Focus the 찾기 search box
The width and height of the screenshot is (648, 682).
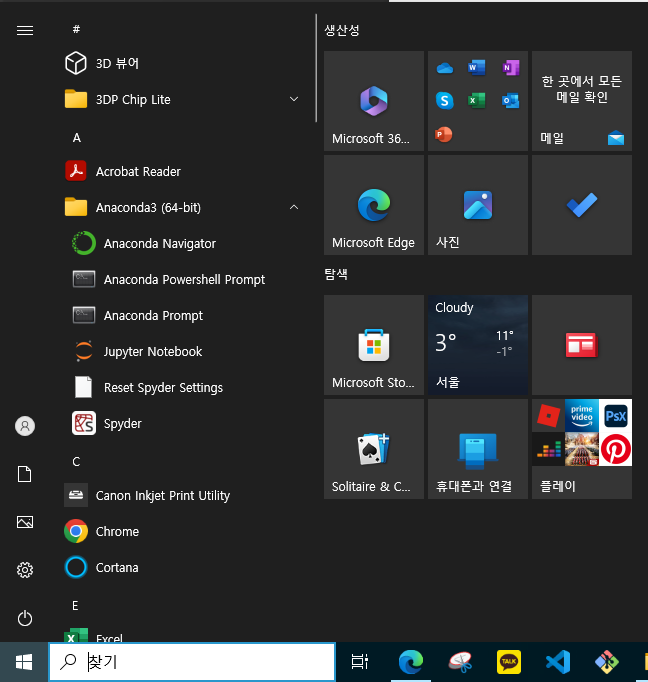click(x=192, y=662)
